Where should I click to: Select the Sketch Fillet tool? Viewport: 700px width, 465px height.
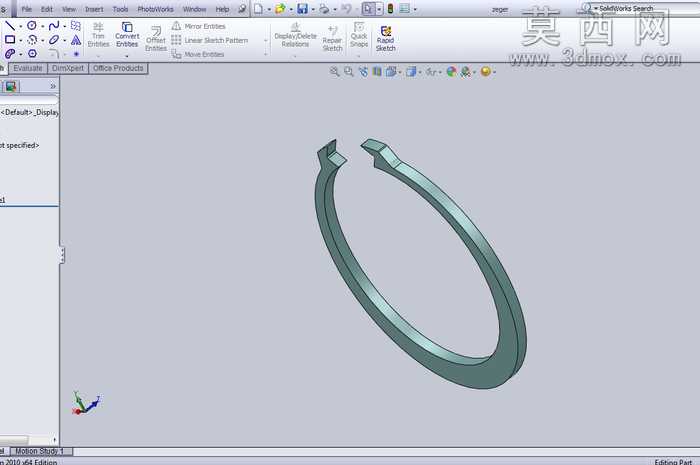(54, 54)
